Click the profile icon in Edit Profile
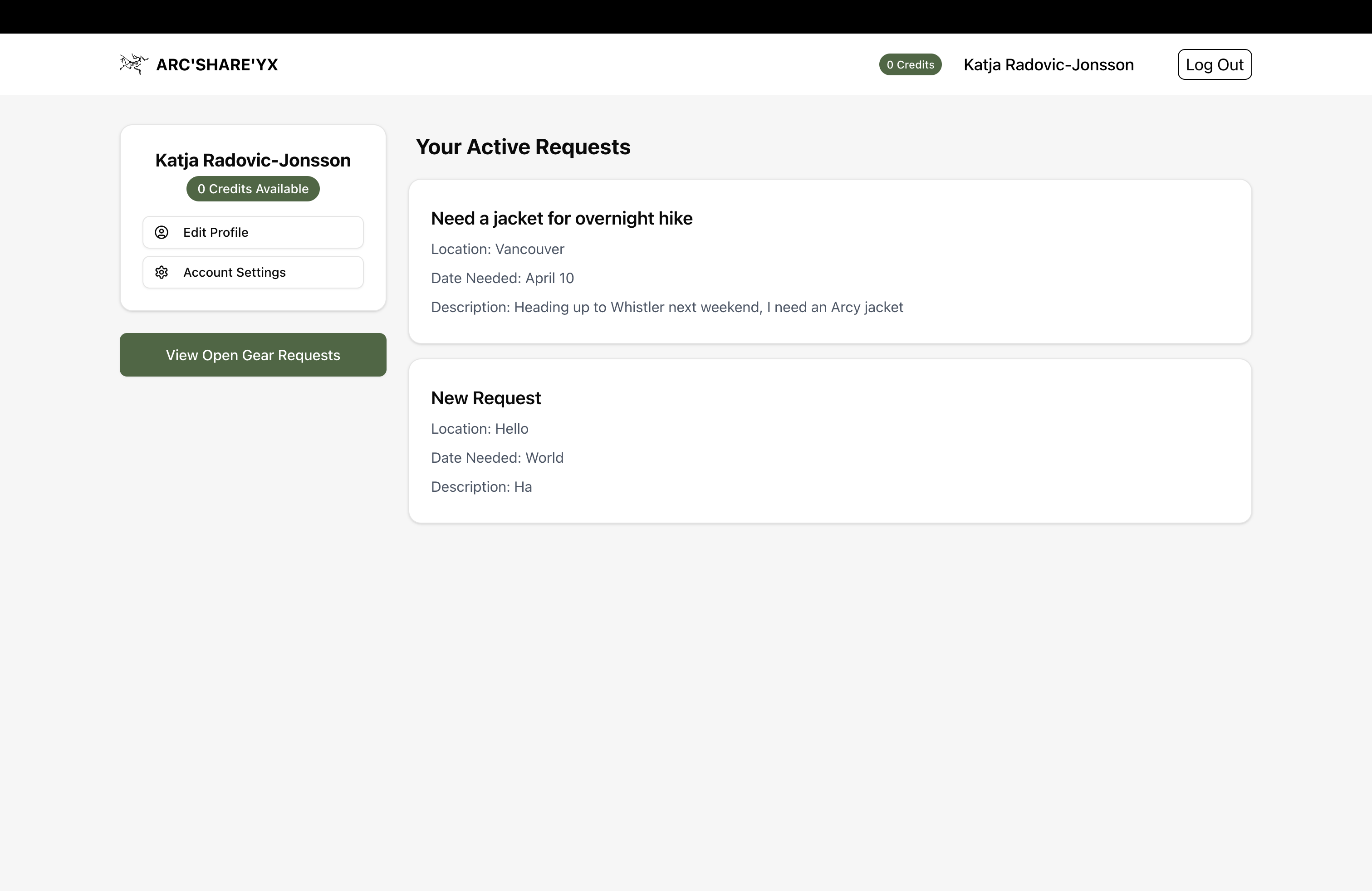This screenshot has width=1372, height=891. [x=162, y=232]
